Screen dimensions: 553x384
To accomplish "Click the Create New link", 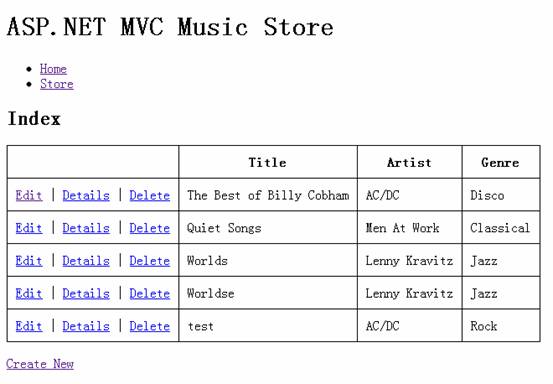I will 40,364.
